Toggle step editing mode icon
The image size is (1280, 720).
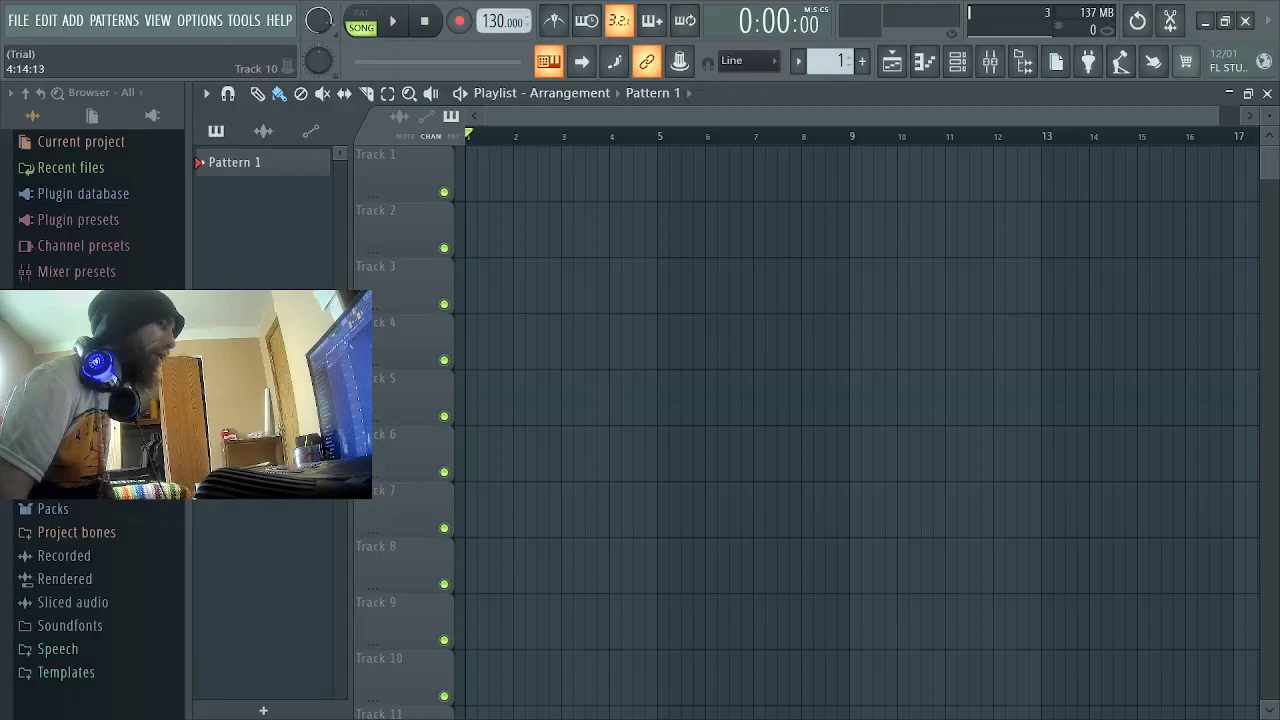coord(614,62)
